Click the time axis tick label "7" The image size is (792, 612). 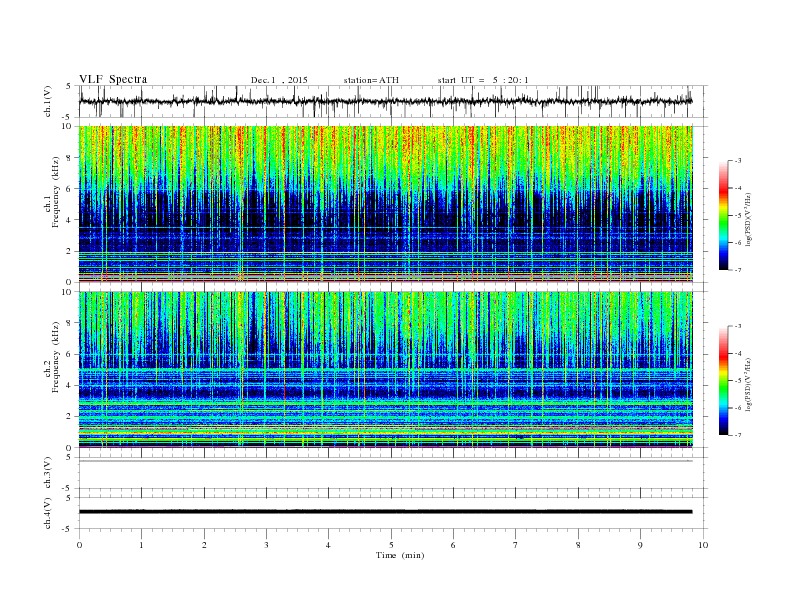tap(516, 545)
